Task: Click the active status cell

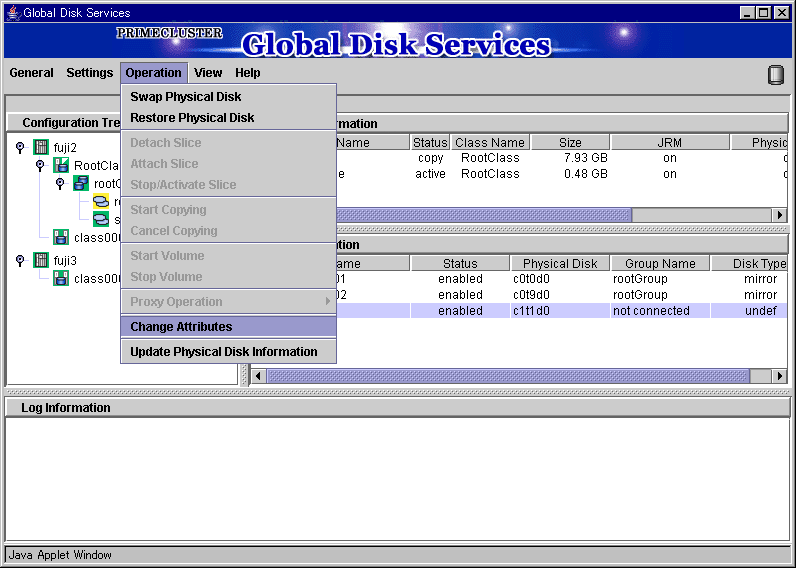Action: tap(430, 174)
